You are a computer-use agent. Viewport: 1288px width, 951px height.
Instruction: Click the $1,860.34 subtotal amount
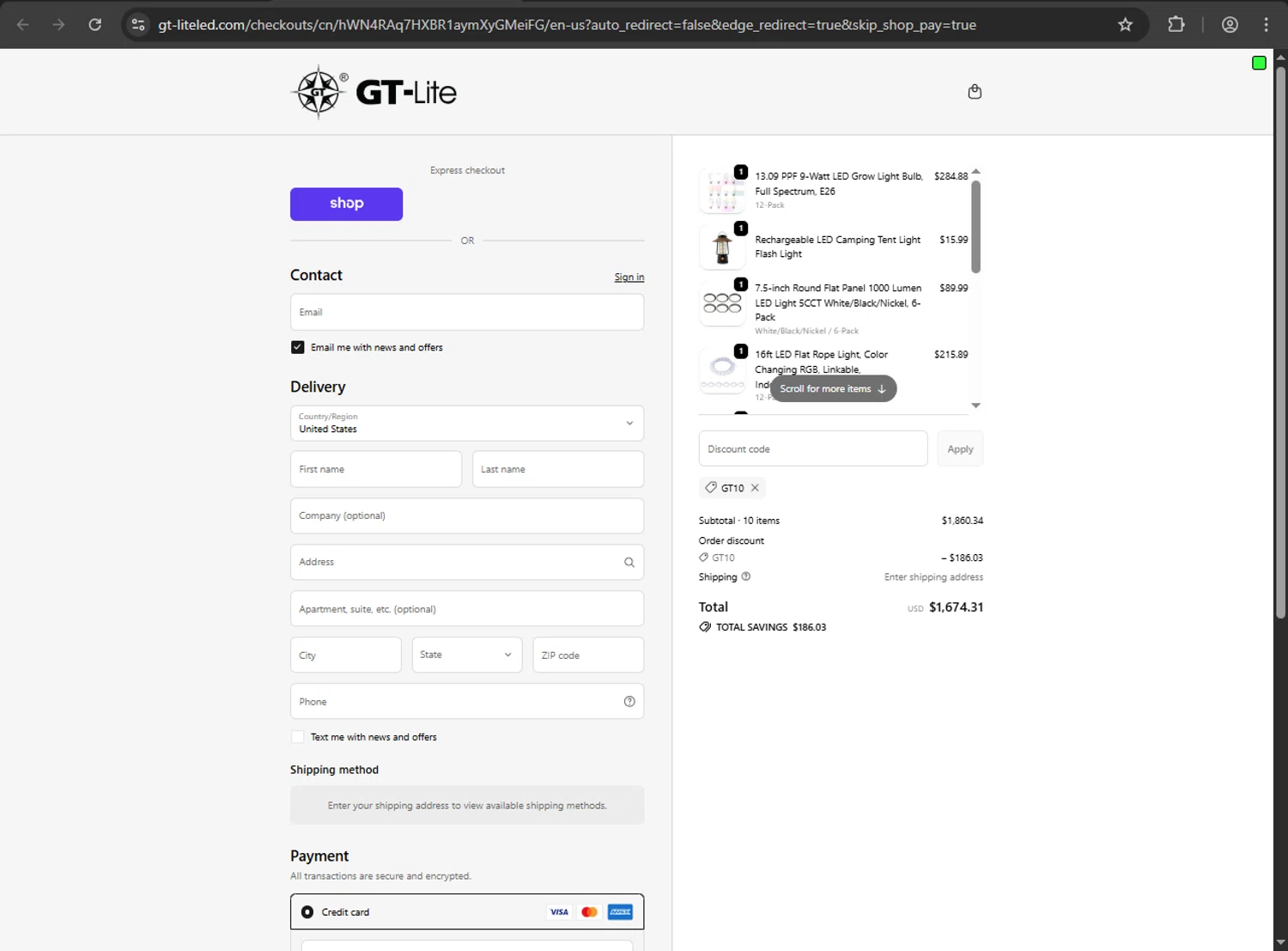pos(963,521)
